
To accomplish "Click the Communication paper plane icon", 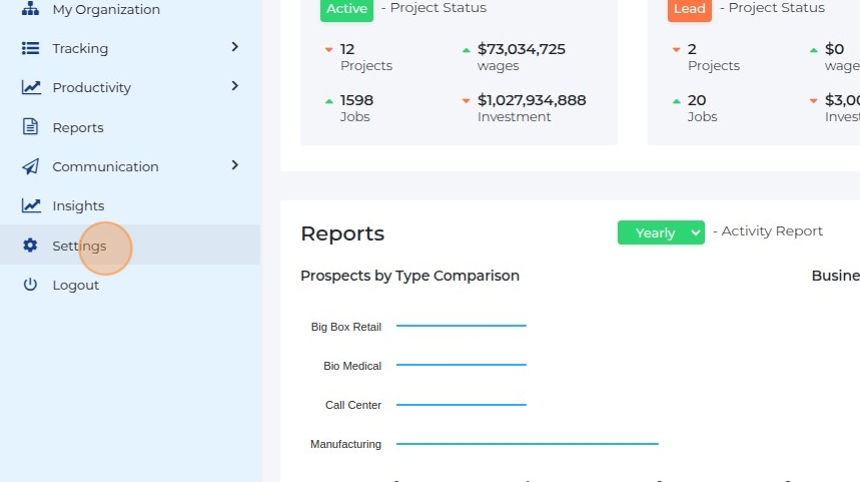I will pyautogui.click(x=30, y=166).
